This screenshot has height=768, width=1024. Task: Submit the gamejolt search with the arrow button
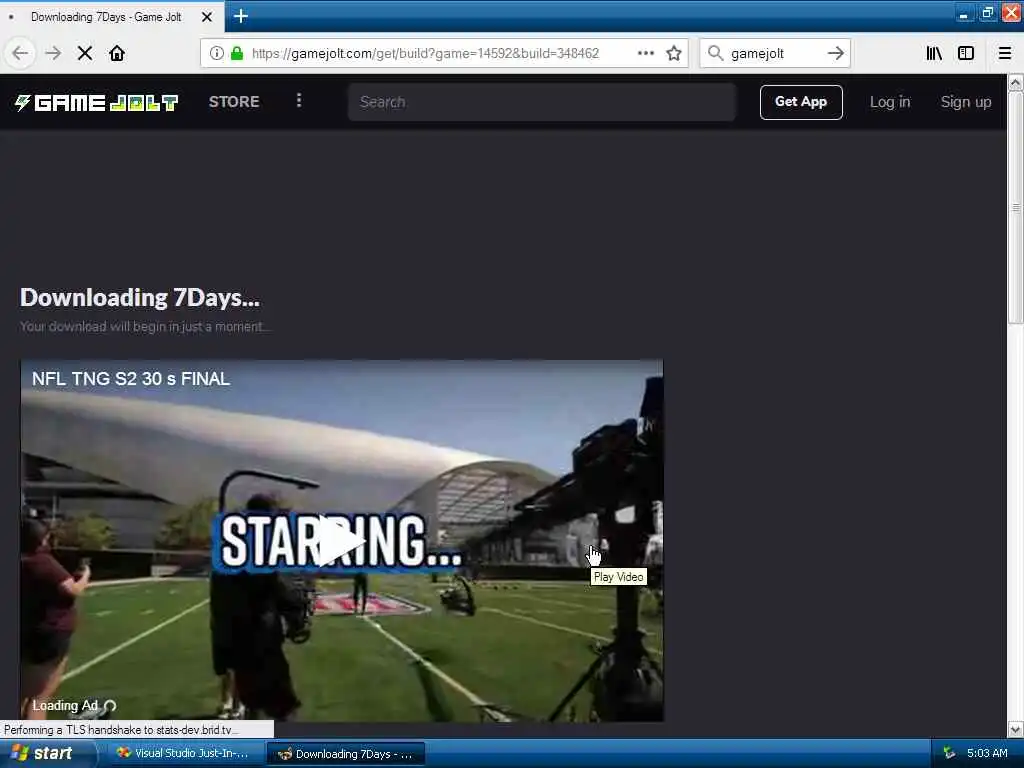click(x=836, y=53)
